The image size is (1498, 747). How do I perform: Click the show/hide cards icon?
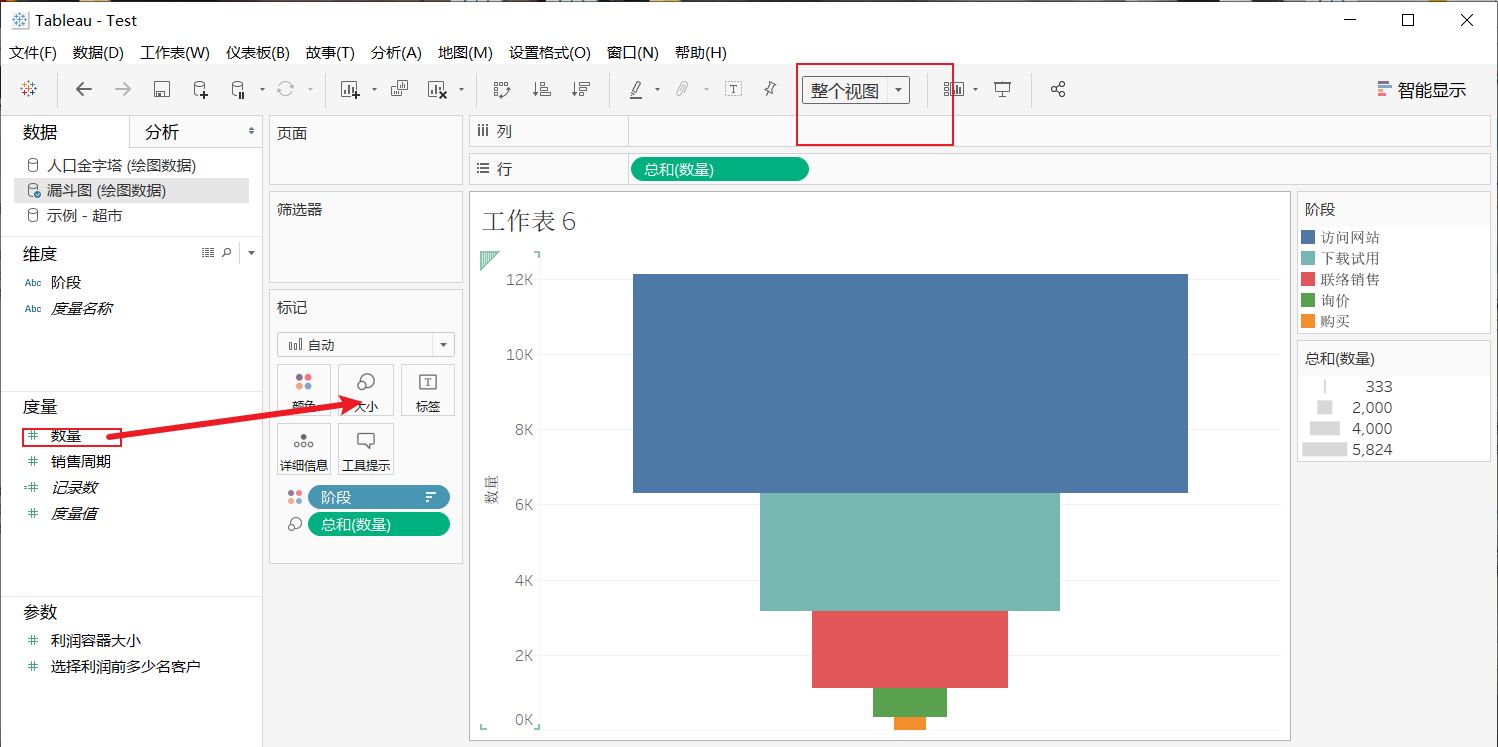[954, 89]
